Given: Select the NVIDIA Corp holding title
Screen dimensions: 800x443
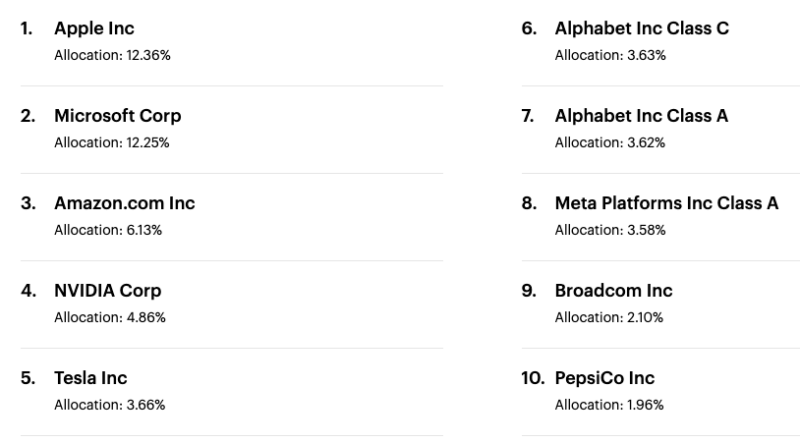Looking at the screenshot, I should [x=108, y=291].
